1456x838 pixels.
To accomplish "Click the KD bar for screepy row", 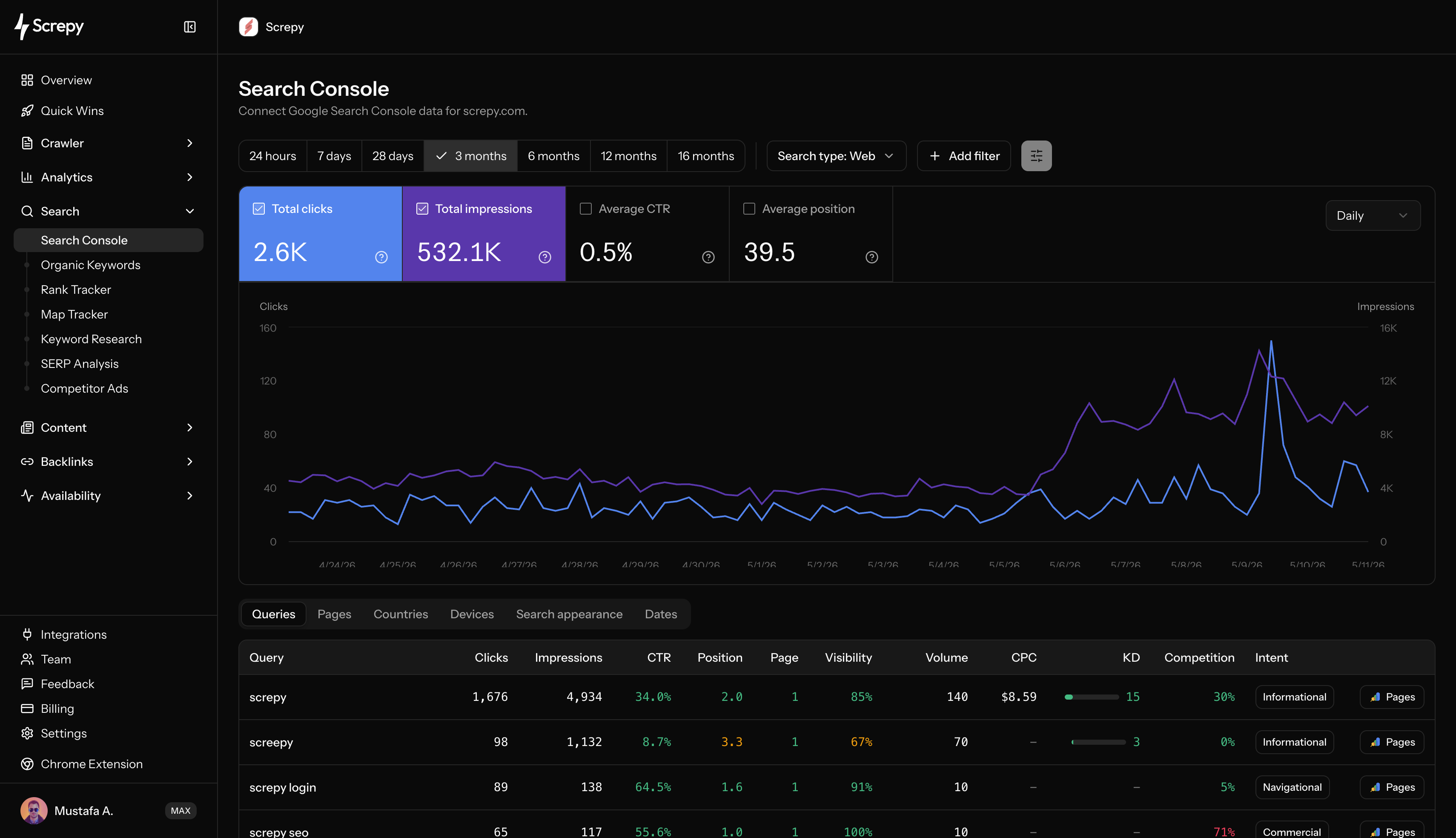I will point(1098,742).
